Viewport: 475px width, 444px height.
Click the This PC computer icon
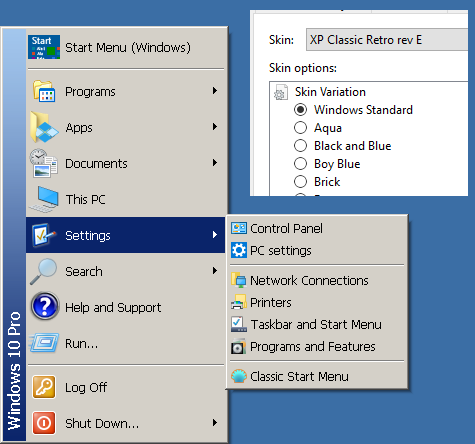pos(44,199)
